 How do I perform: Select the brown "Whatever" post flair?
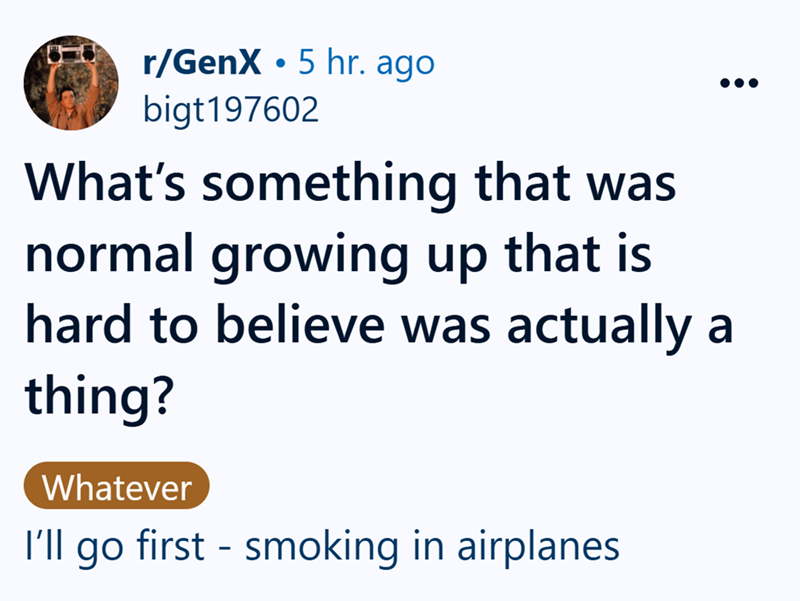coord(118,488)
